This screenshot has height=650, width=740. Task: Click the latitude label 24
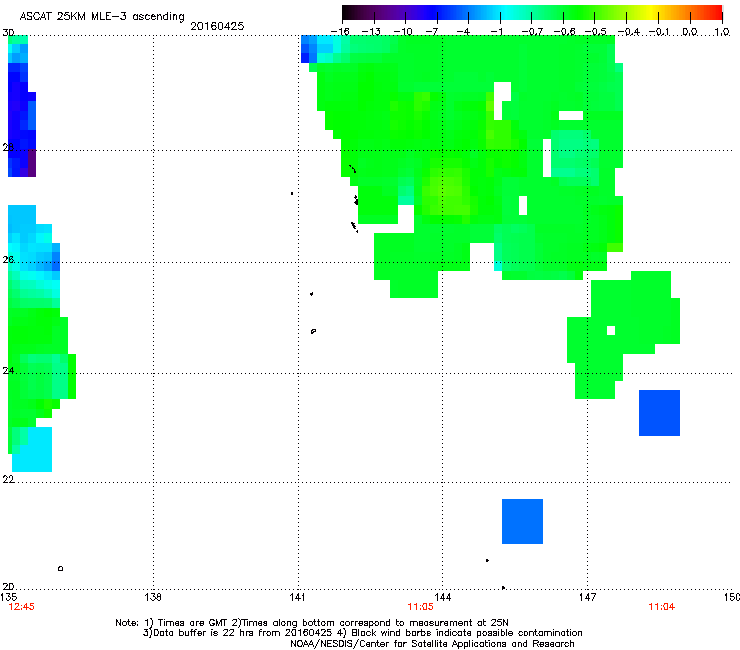coord(8,371)
